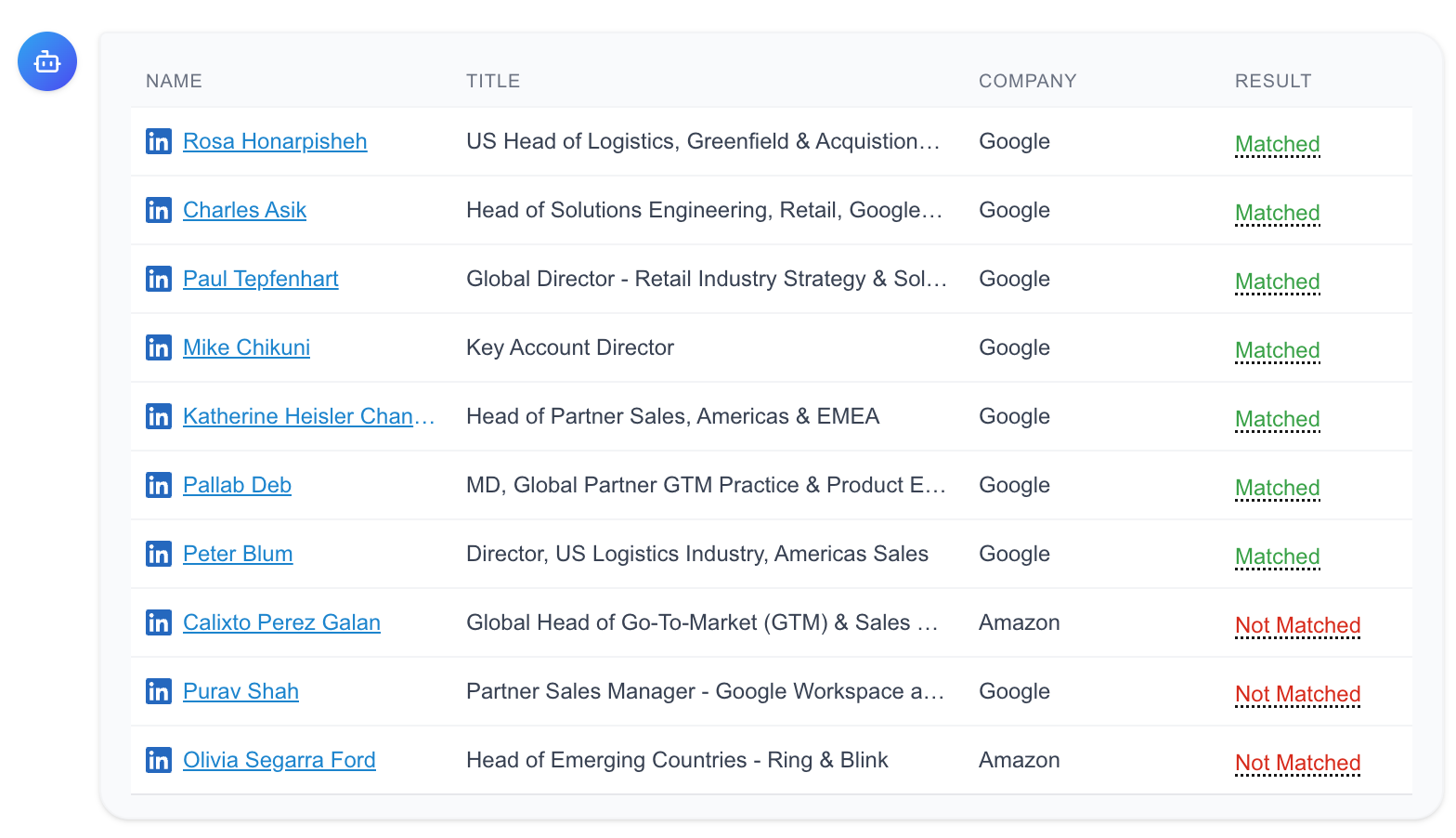Open Katherine Heisler Chan profile link
This screenshot has height=838, width=1456.
309,416
